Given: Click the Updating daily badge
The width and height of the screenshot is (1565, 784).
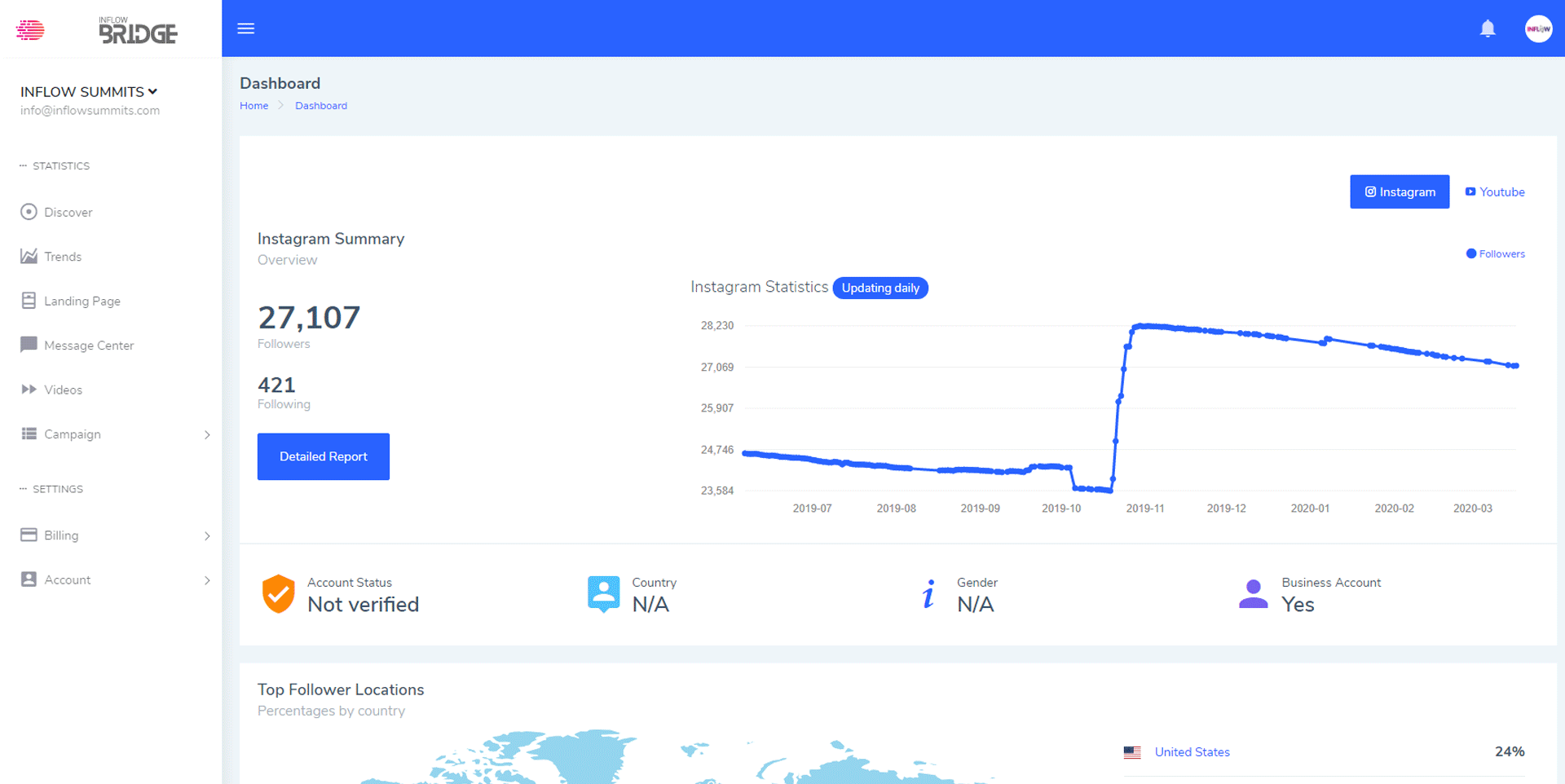Looking at the screenshot, I should pyautogui.click(x=880, y=288).
